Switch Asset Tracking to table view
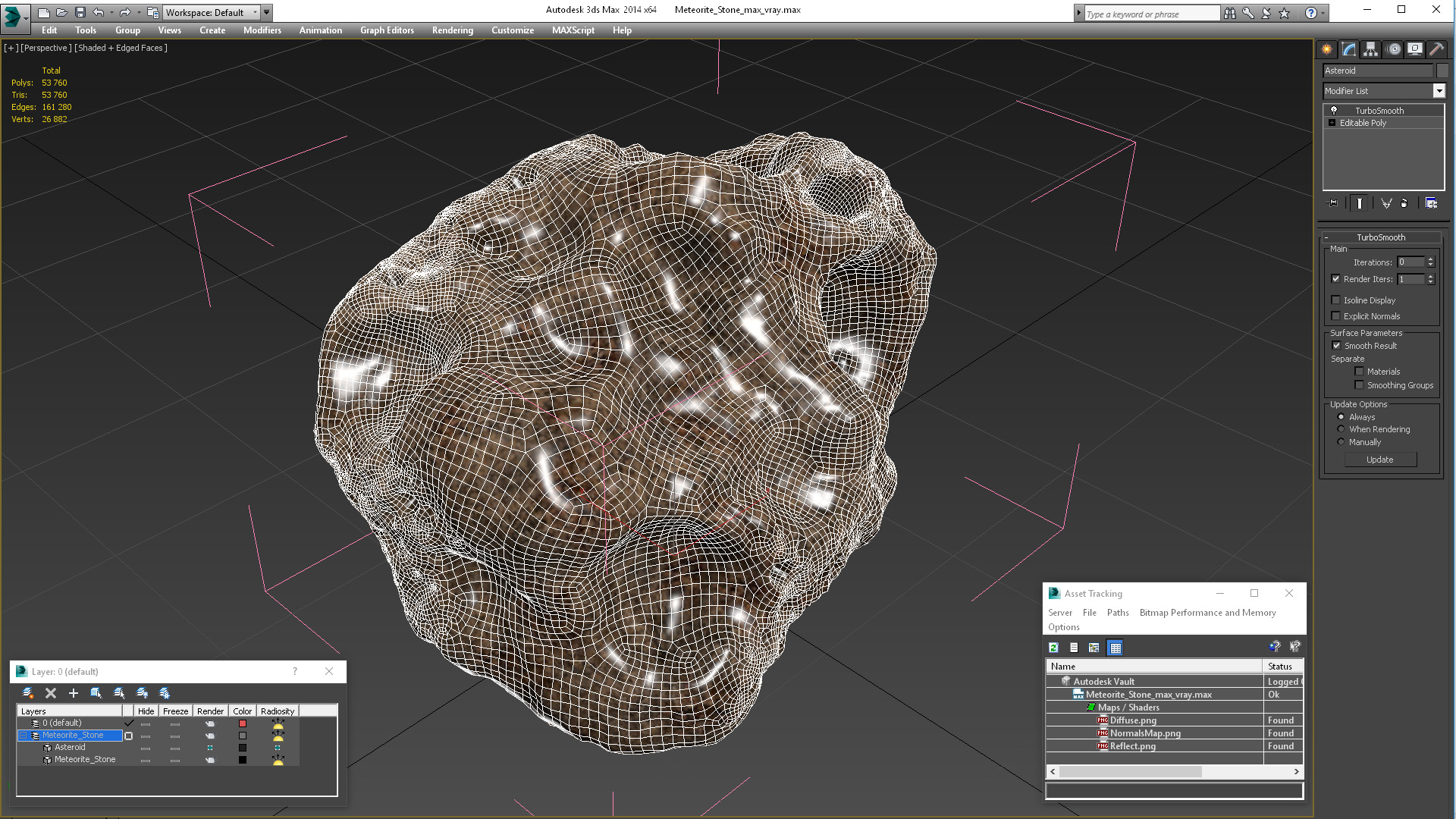This screenshot has width=1456, height=819. tap(1115, 648)
